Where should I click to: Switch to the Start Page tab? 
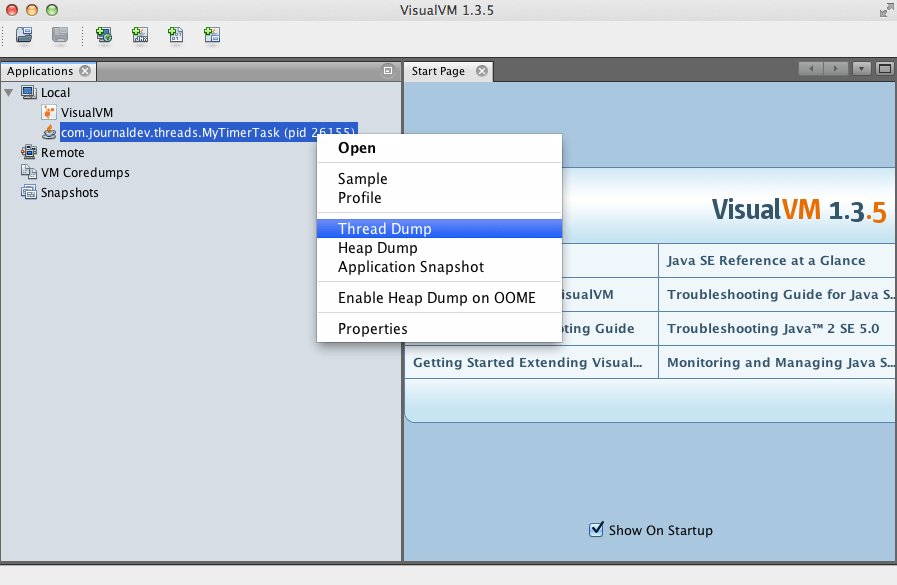click(441, 71)
